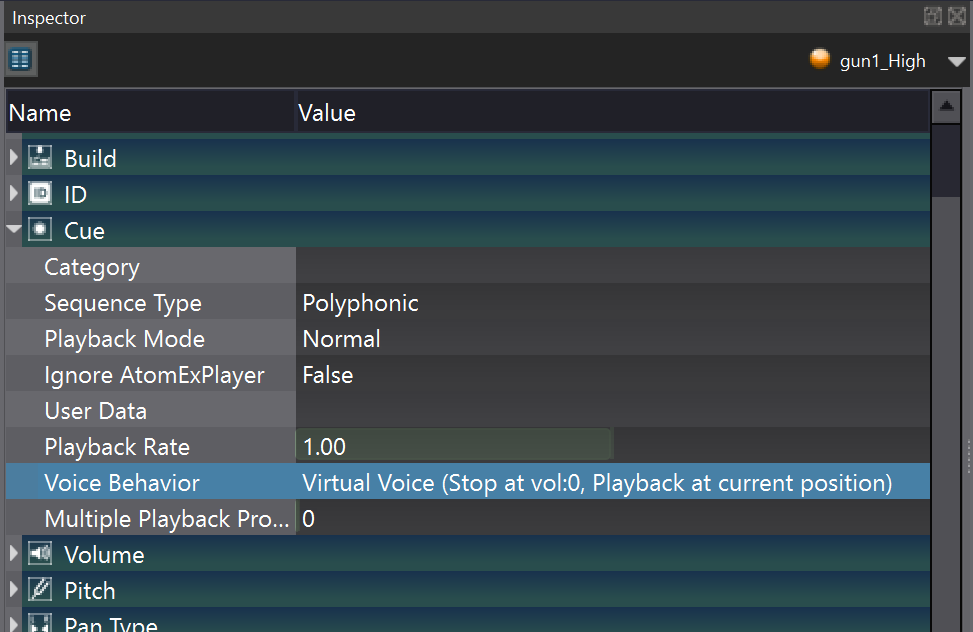Open the gun1_High selection dropdown arrow
Image resolution: width=973 pixels, height=632 pixels.
(956, 61)
